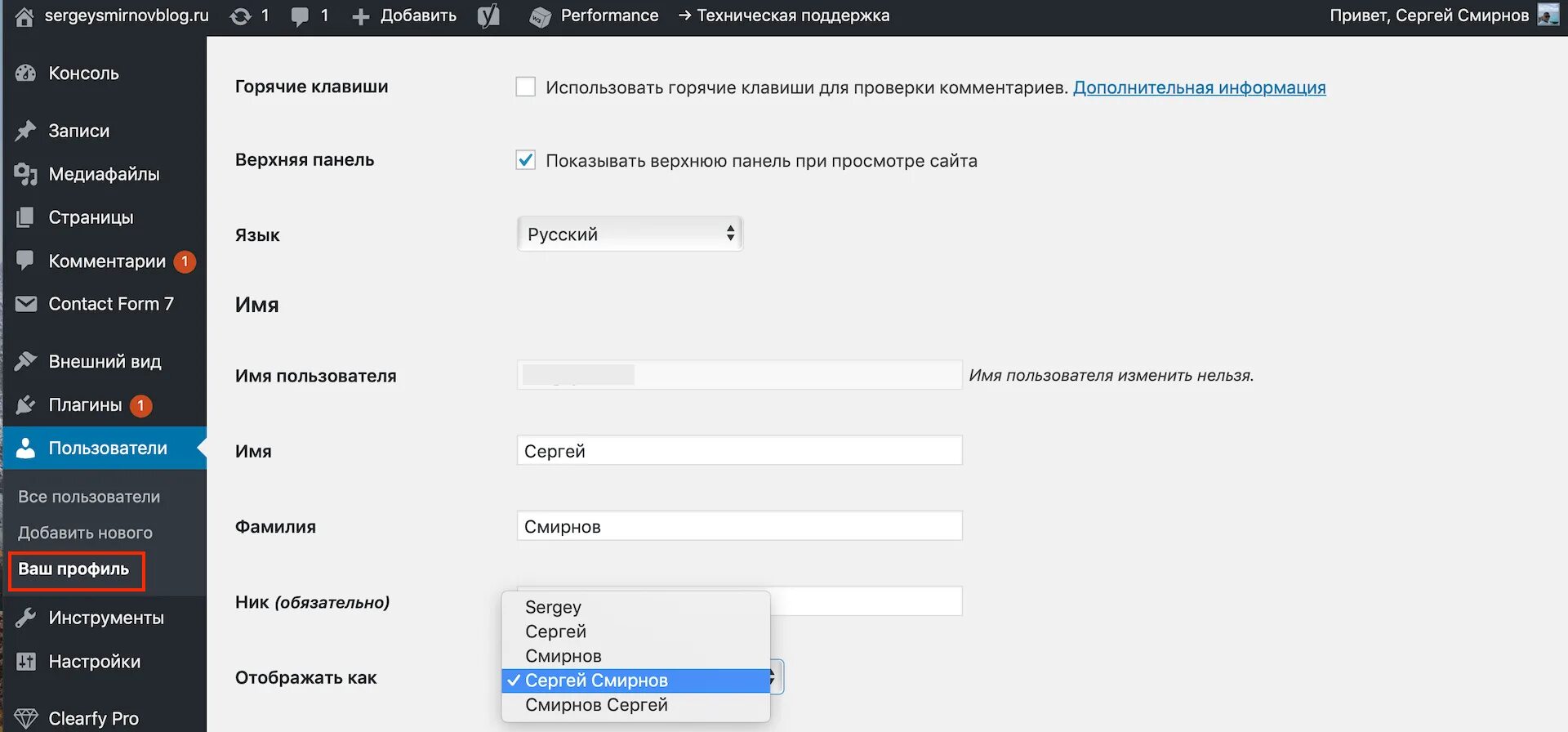Open Ваш профиль in the sidebar
The image size is (1568, 732).
click(x=73, y=569)
